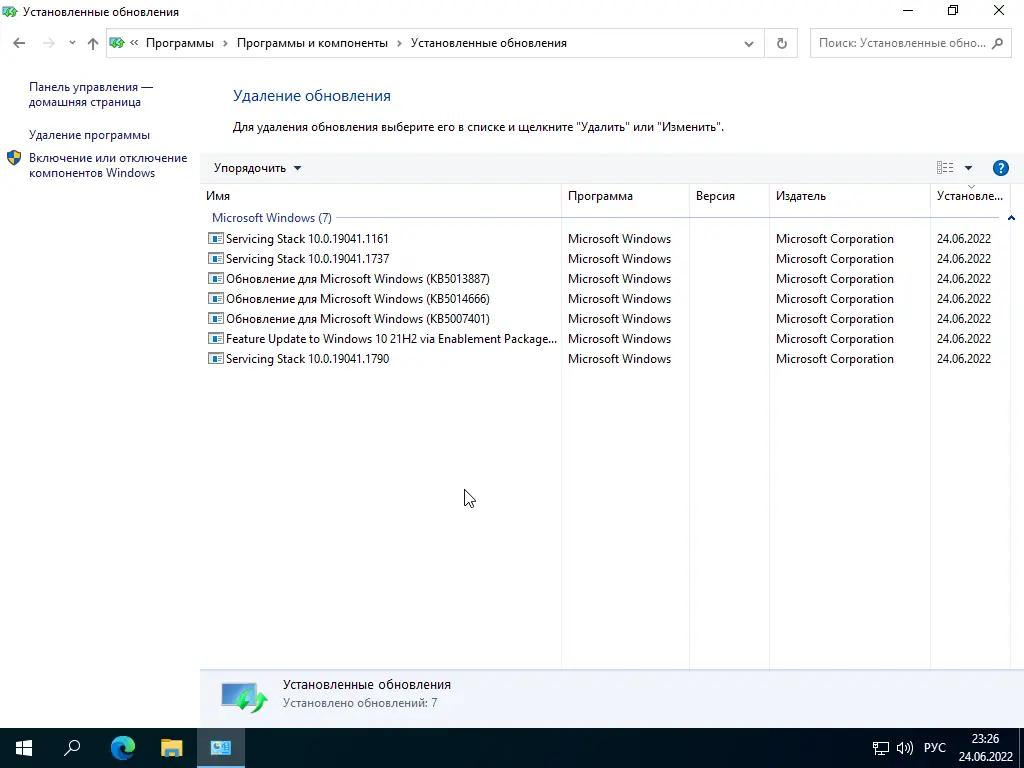Viewport: 1024px width, 768px height.
Task: Open the Windows Start menu
Action: point(24,748)
